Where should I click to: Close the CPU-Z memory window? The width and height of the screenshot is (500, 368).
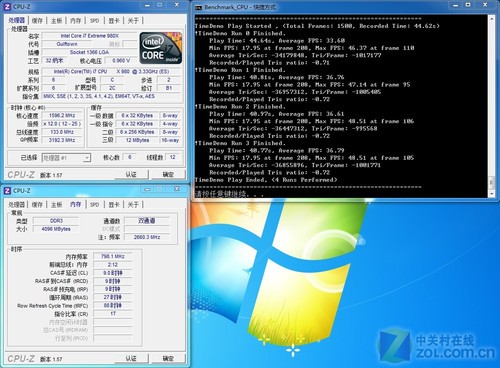click(177, 189)
